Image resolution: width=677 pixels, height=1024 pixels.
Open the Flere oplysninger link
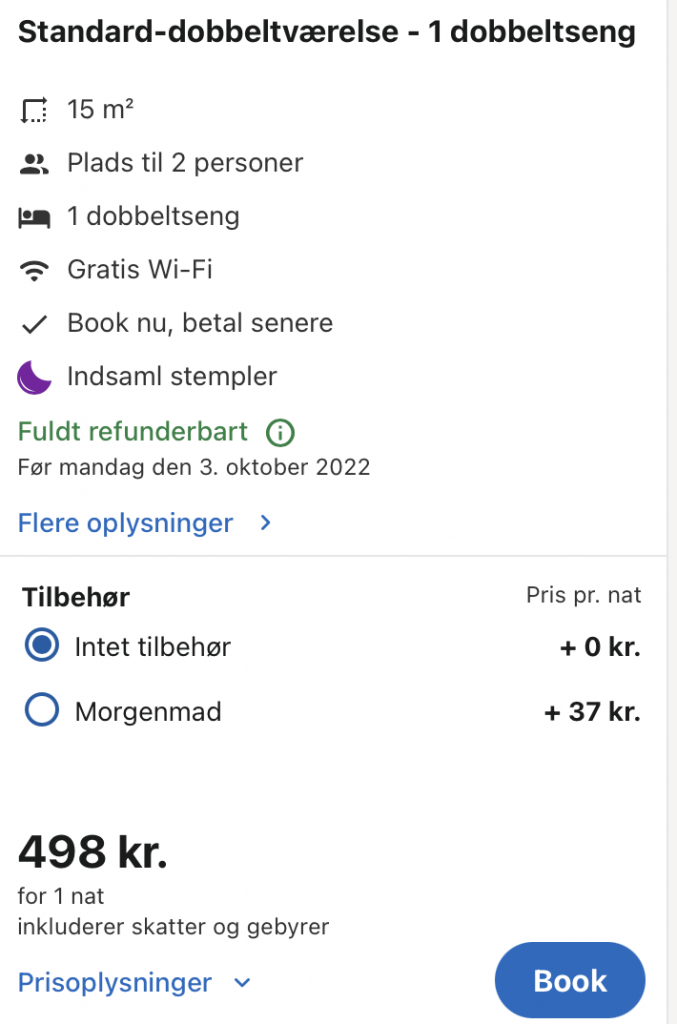(x=125, y=523)
